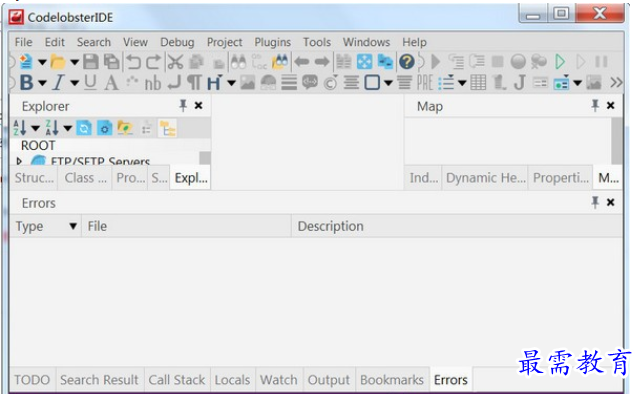Click Sort A-Z icon in Explorer
The height and width of the screenshot is (394, 640).
pyautogui.click(x=20, y=128)
